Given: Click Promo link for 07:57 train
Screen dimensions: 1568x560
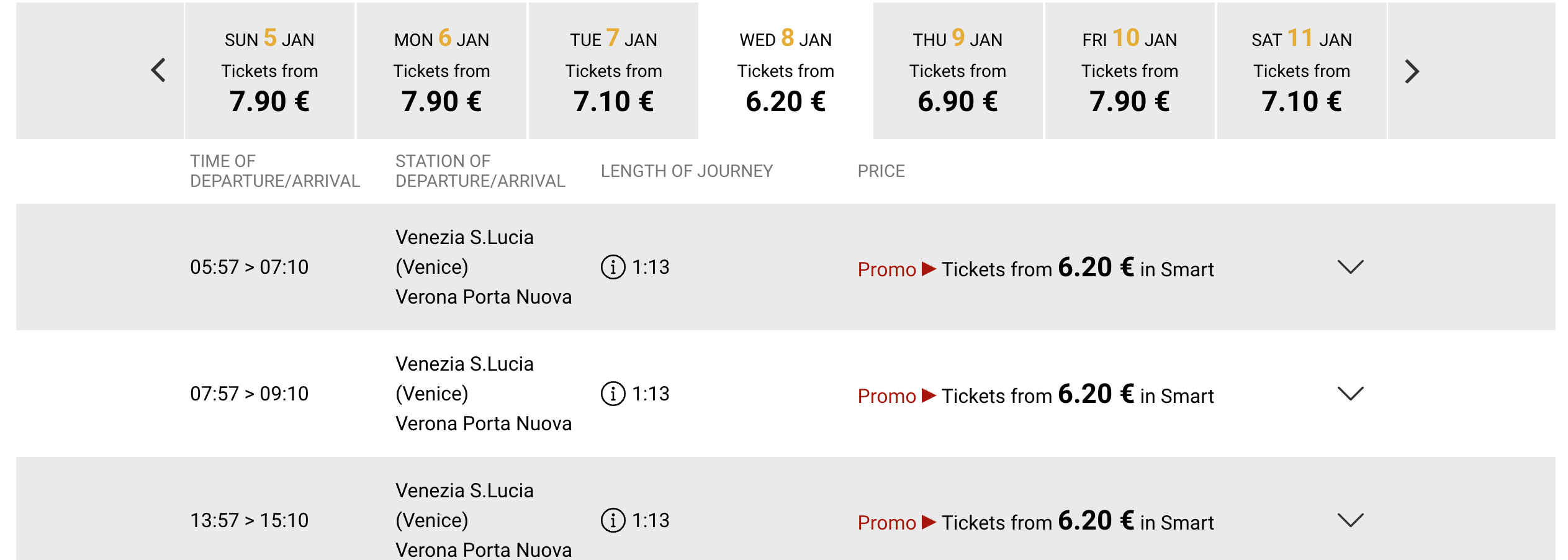Looking at the screenshot, I should 886,396.
